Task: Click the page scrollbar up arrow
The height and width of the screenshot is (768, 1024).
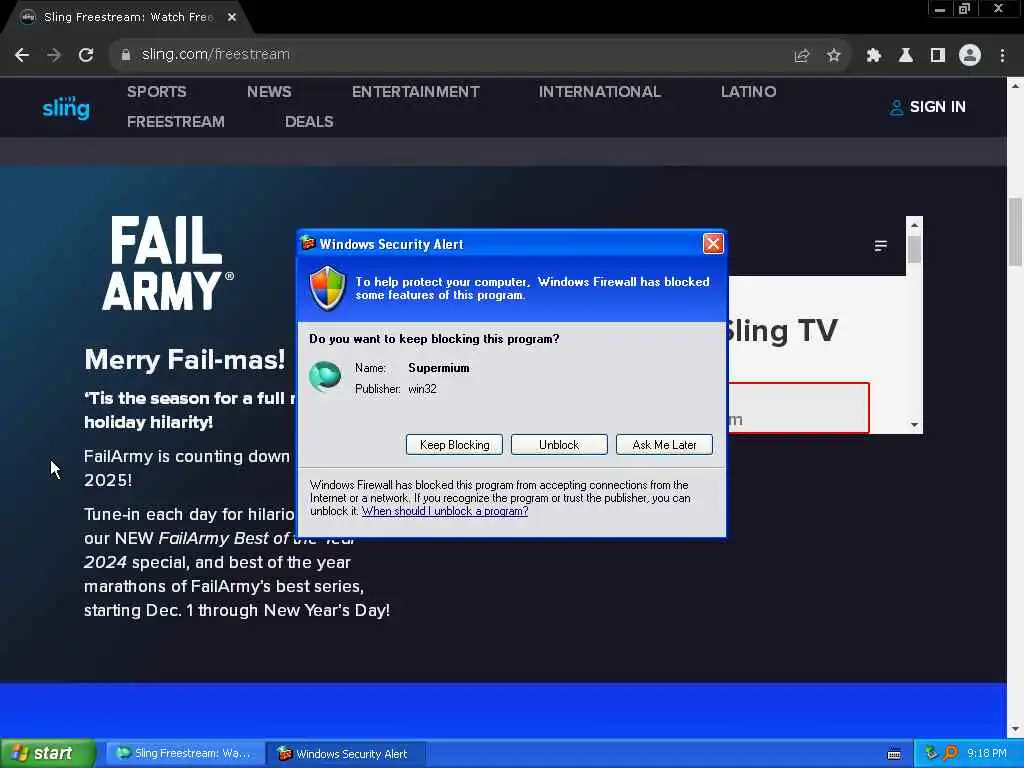Action: pyautogui.click(x=1015, y=86)
